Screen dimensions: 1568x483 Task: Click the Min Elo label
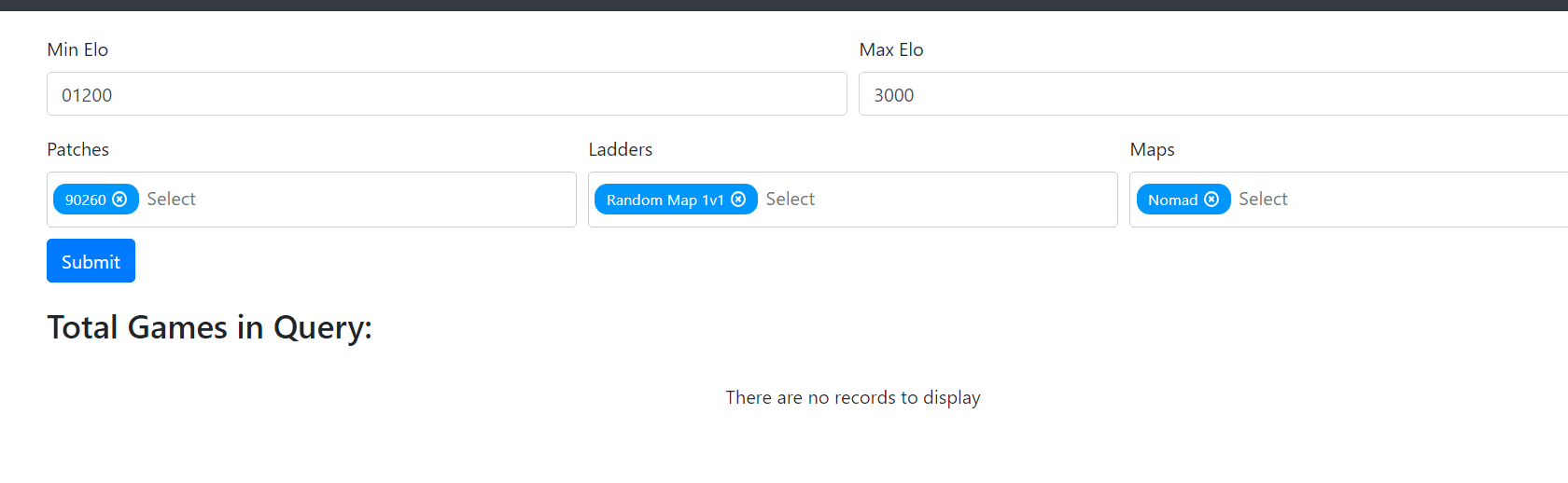click(77, 49)
